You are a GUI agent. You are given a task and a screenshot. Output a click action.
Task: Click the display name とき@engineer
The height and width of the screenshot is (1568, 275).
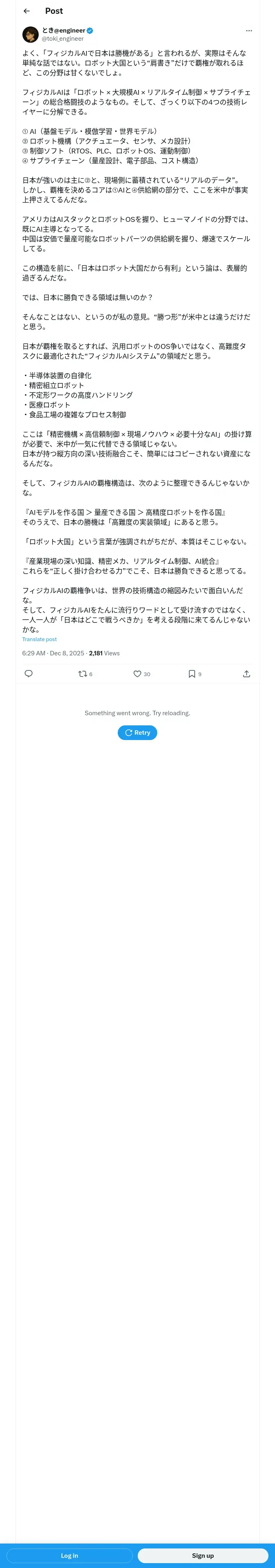[x=64, y=31]
